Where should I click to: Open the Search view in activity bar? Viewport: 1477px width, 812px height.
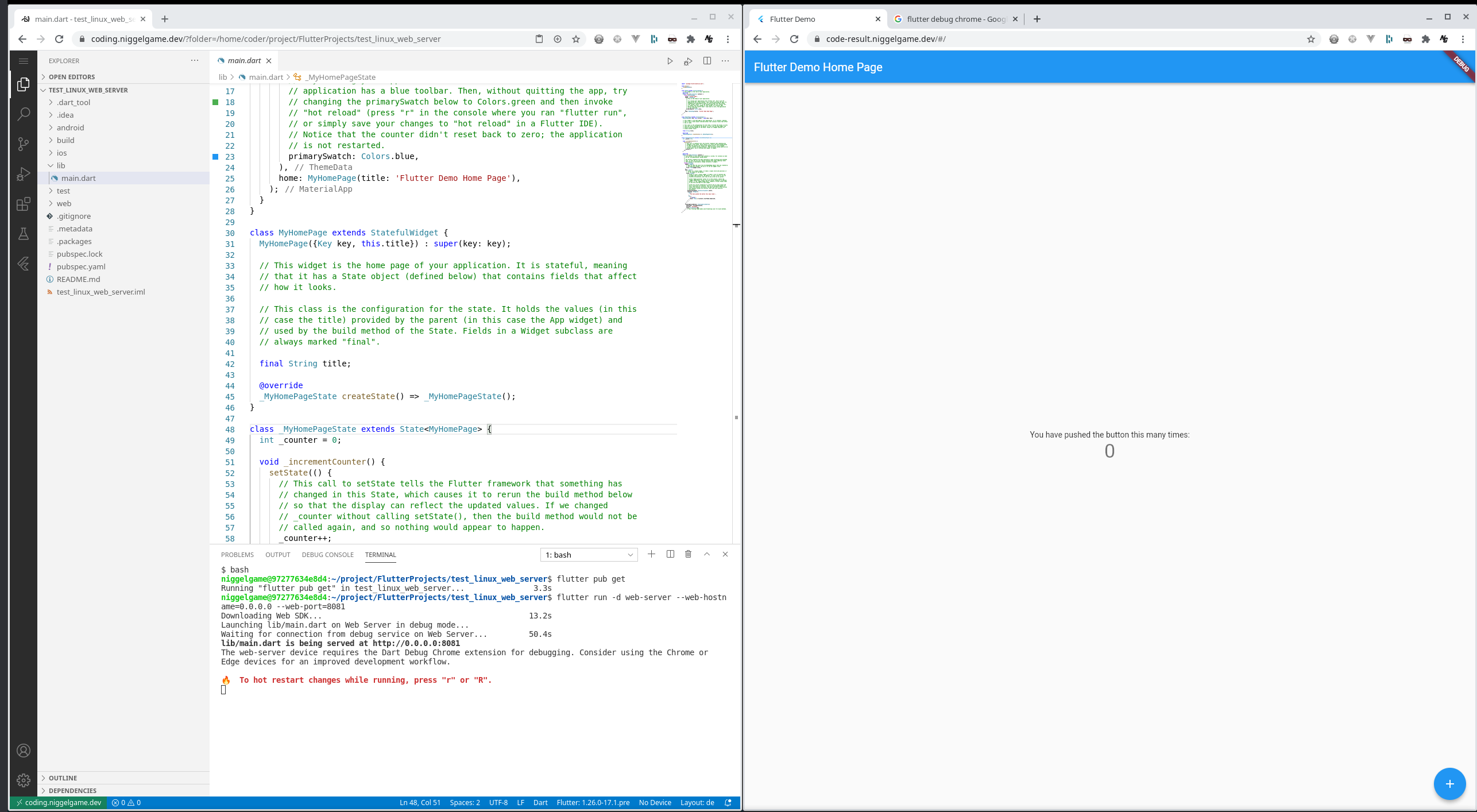(24, 114)
